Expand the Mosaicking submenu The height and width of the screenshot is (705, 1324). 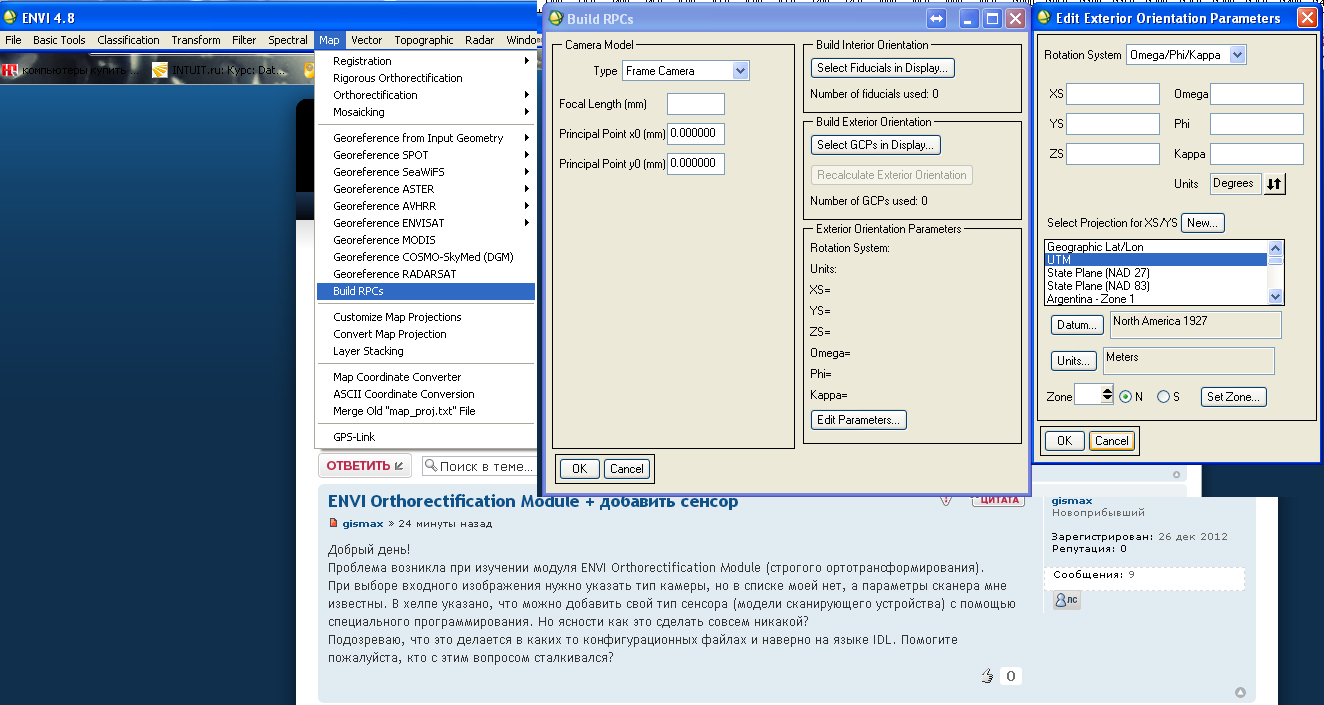point(426,112)
